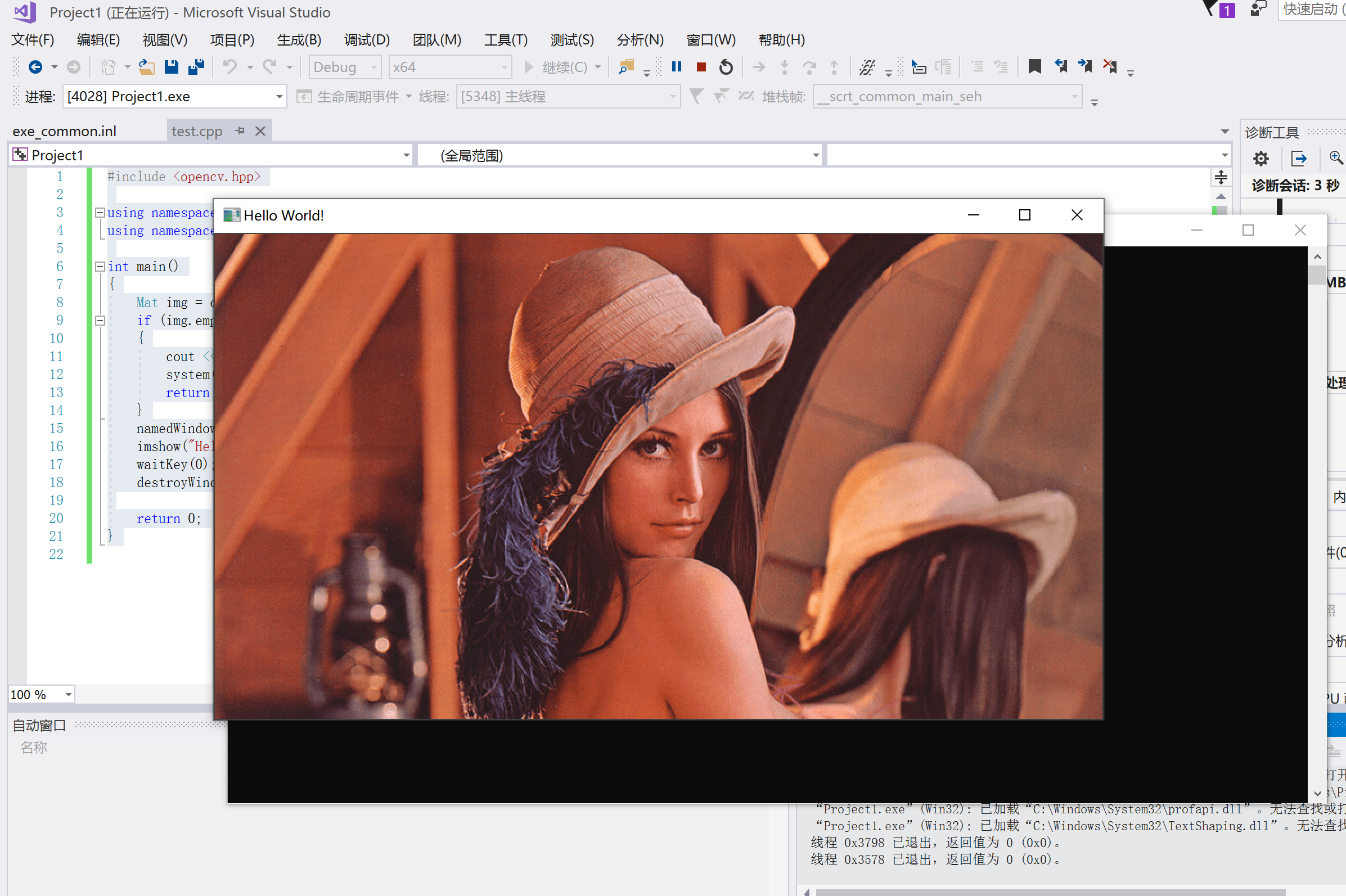Switch to the exe_common.inl tab
Image resolution: width=1346 pixels, height=896 pixels.
(x=65, y=132)
